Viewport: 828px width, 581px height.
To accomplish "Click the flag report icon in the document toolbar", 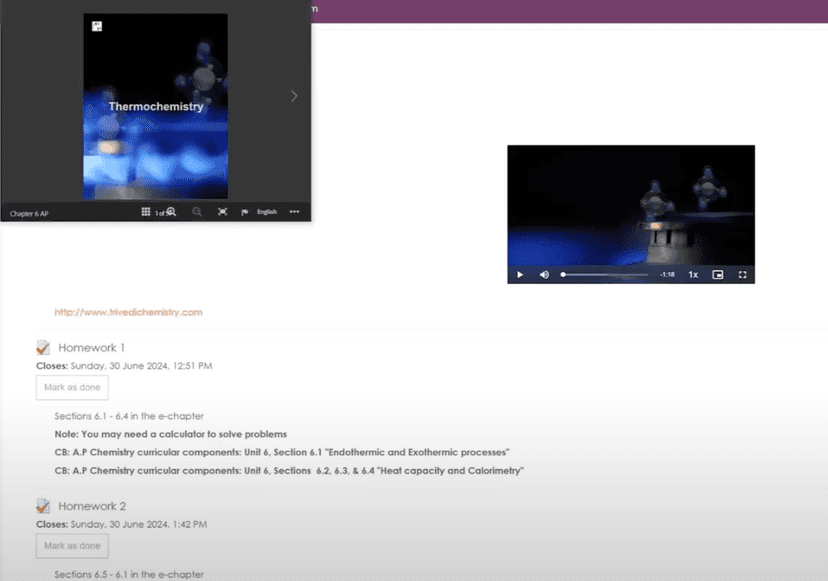I will [245, 211].
